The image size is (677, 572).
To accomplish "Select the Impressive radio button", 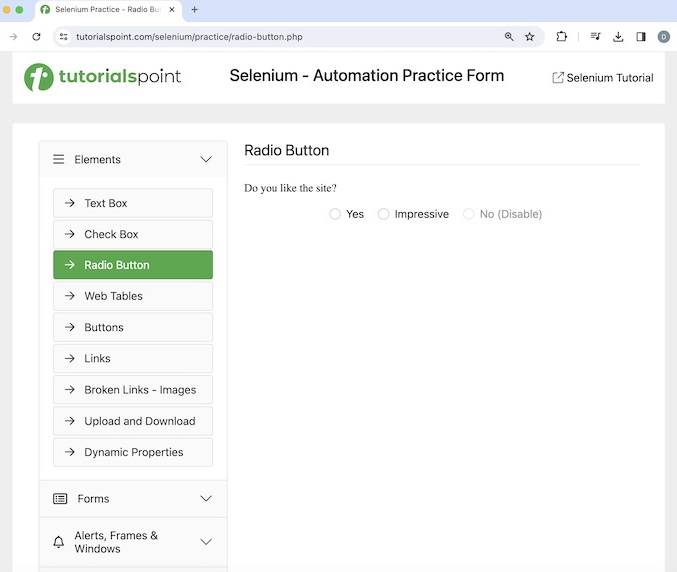I will point(384,214).
